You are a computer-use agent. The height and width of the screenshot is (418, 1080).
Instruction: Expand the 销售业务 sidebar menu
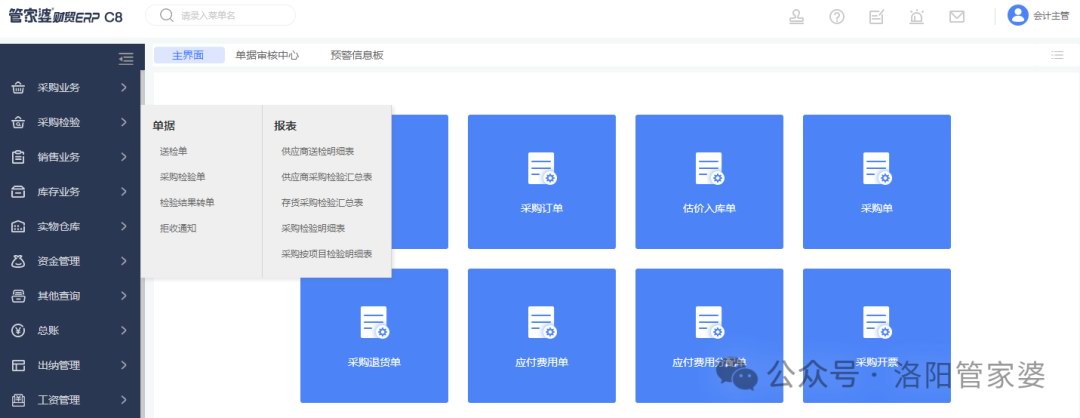click(70, 157)
